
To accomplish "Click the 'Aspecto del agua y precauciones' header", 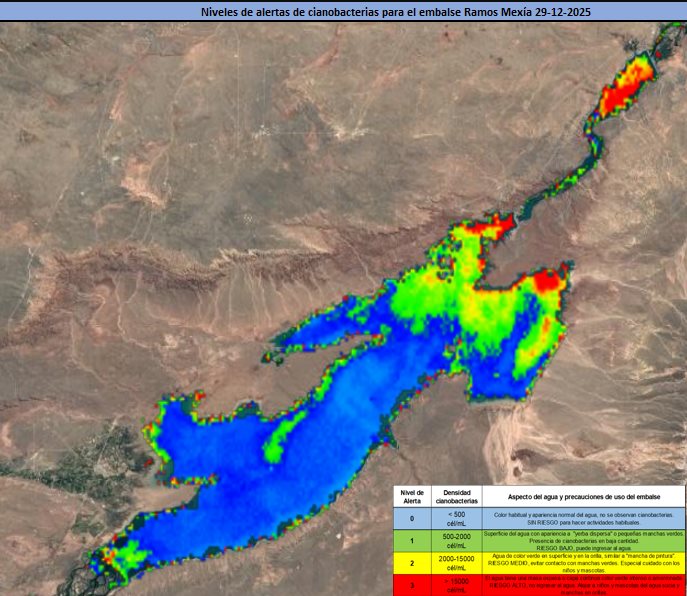I will pyautogui.click(x=583, y=497).
